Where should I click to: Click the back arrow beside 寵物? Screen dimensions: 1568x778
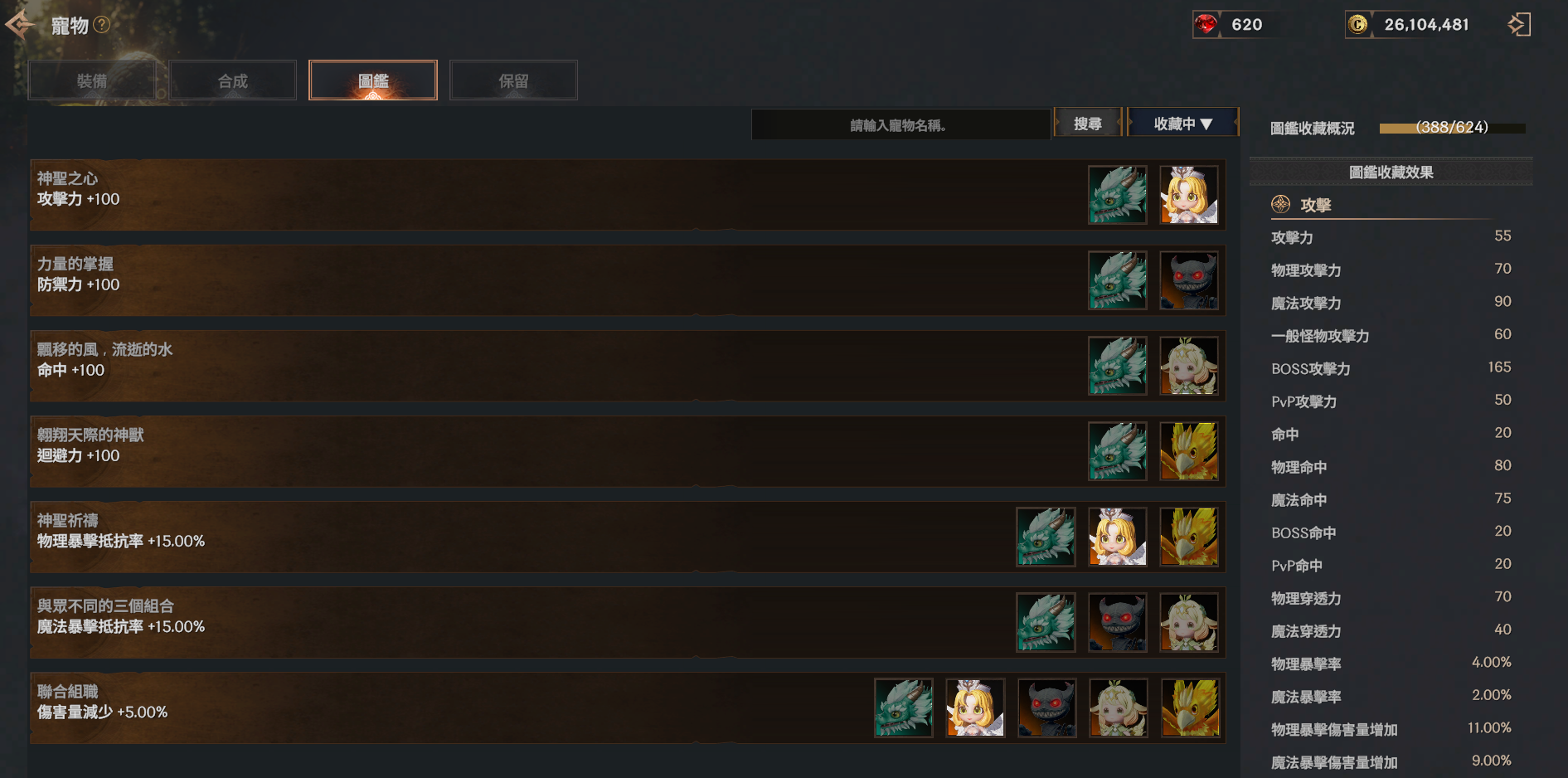click(x=20, y=25)
